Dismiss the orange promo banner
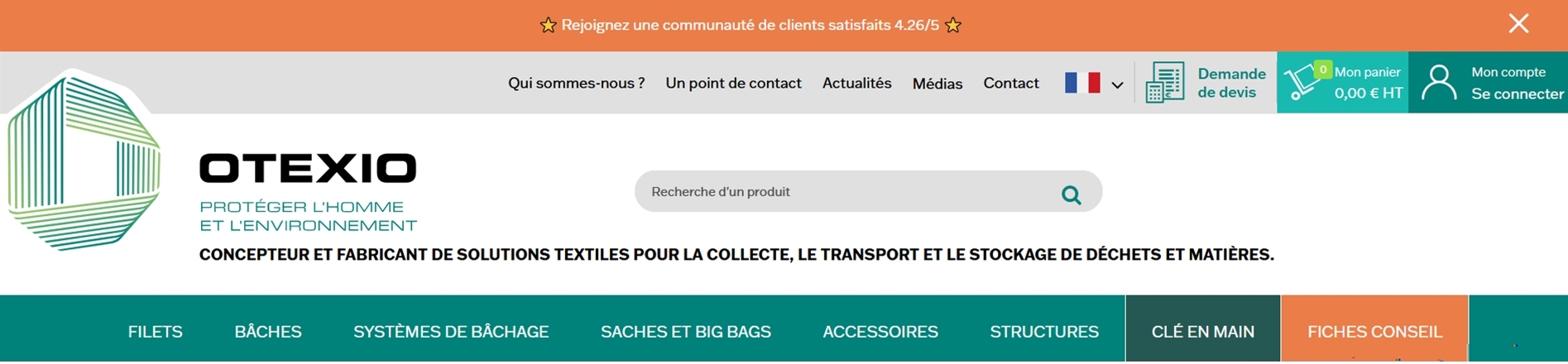This screenshot has width=1568, height=364. tap(1518, 23)
